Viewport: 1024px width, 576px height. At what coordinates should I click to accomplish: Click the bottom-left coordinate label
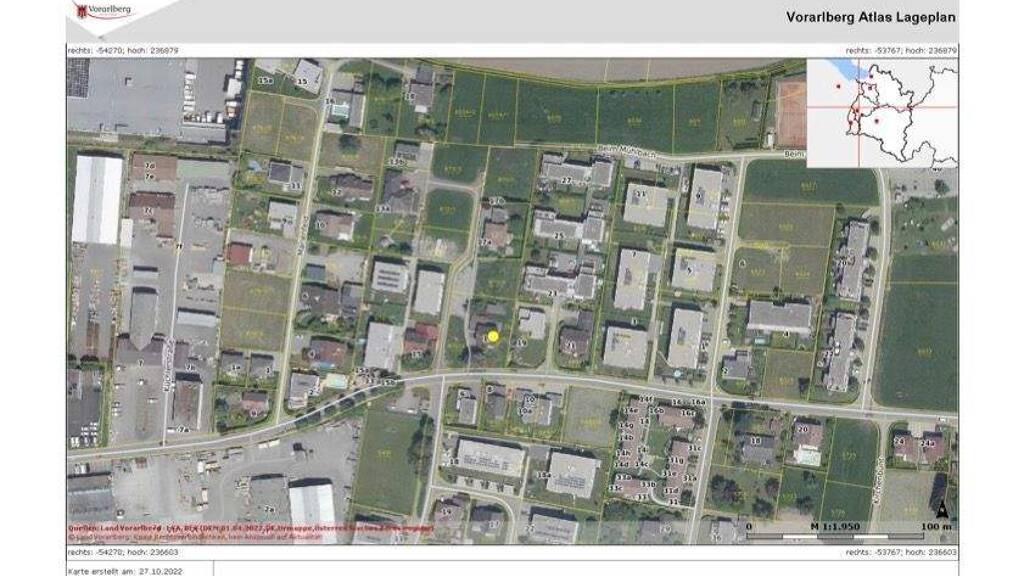click(x=123, y=551)
